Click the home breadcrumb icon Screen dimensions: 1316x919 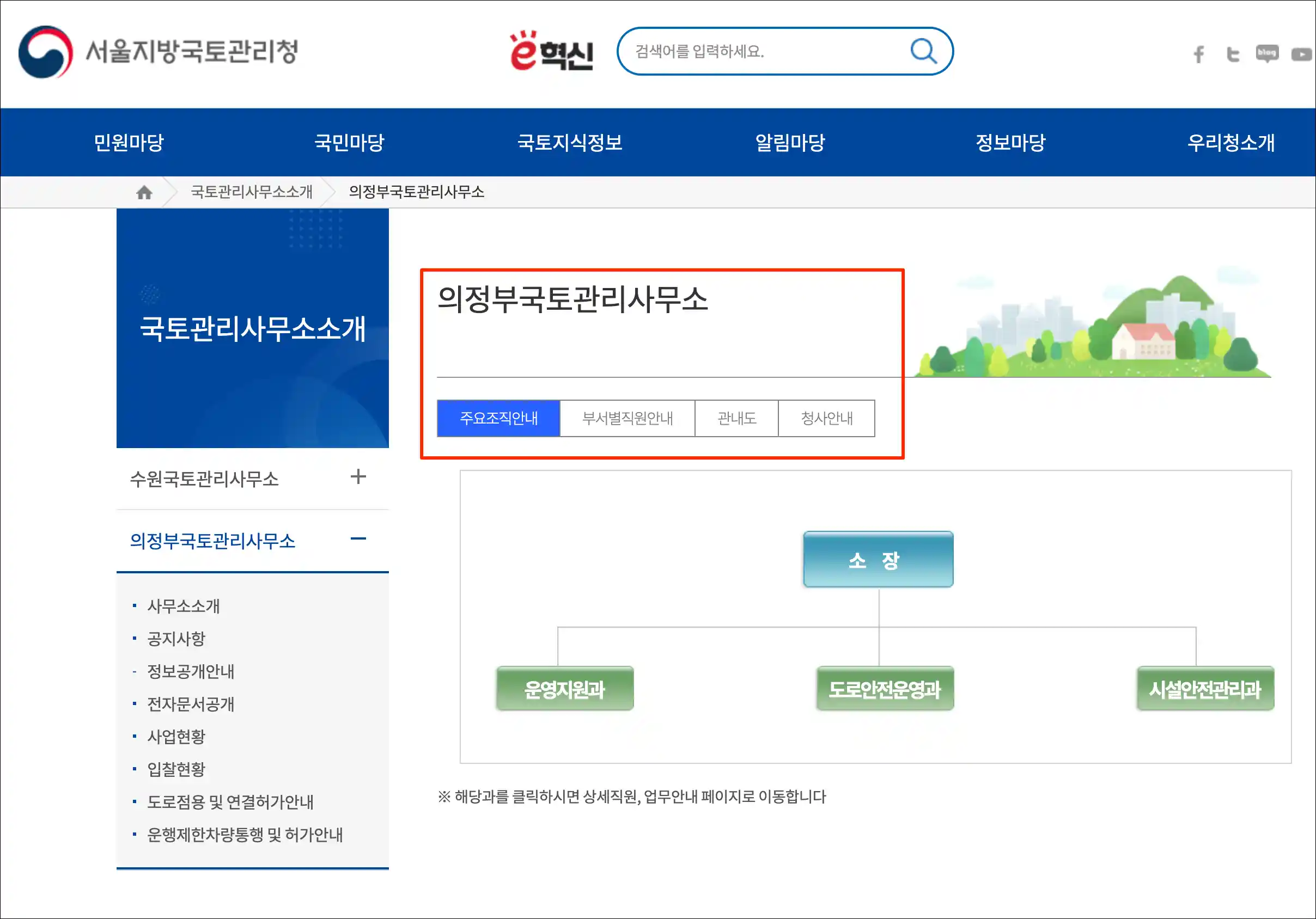coord(144,192)
